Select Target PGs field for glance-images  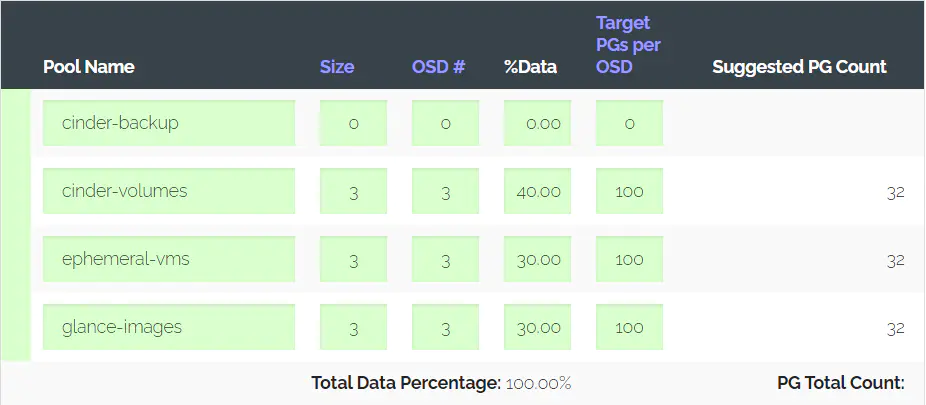pyautogui.click(x=629, y=327)
